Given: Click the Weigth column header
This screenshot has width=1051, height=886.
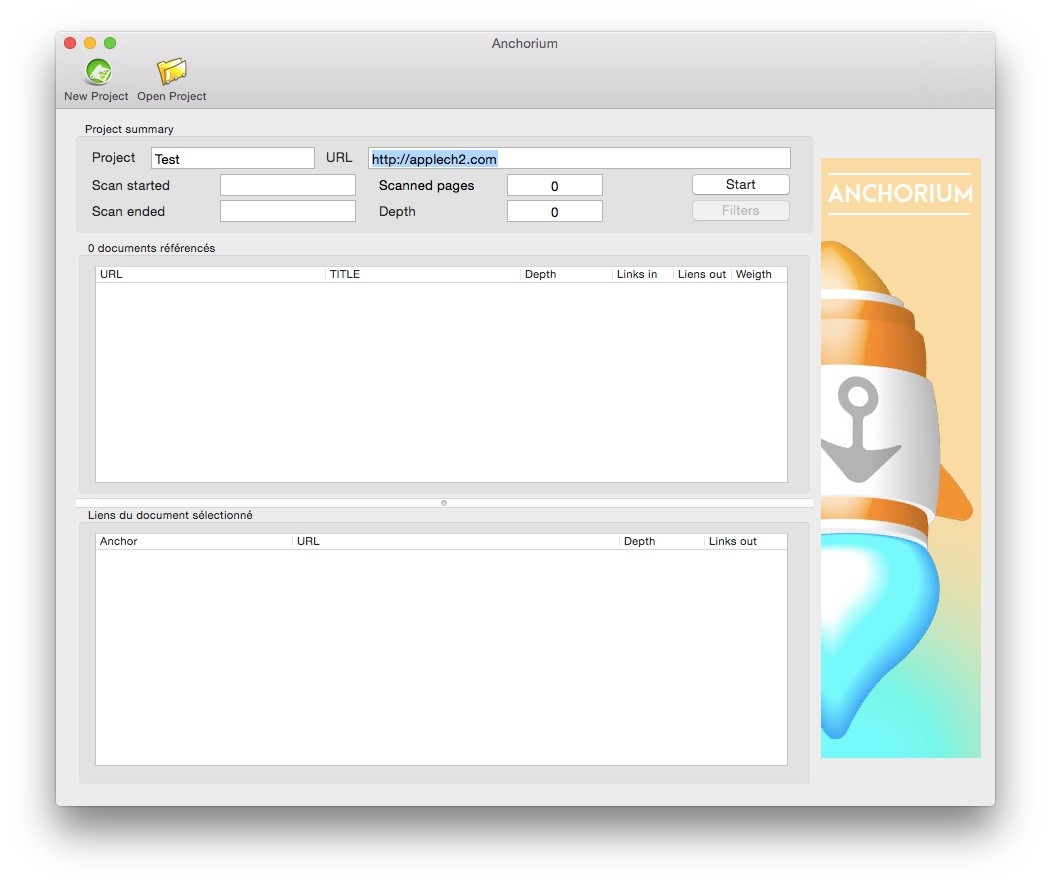Looking at the screenshot, I should pos(759,274).
